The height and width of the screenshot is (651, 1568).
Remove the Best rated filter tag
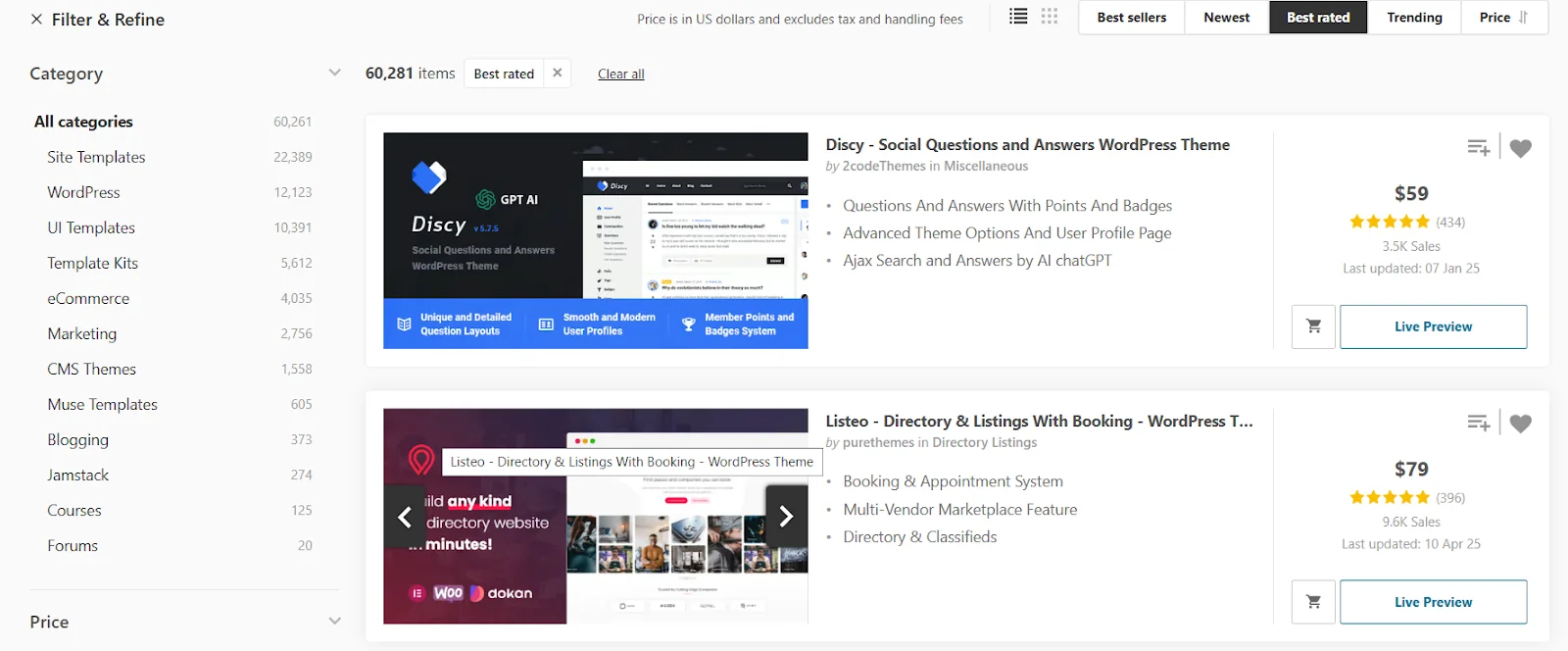(x=557, y=73)
